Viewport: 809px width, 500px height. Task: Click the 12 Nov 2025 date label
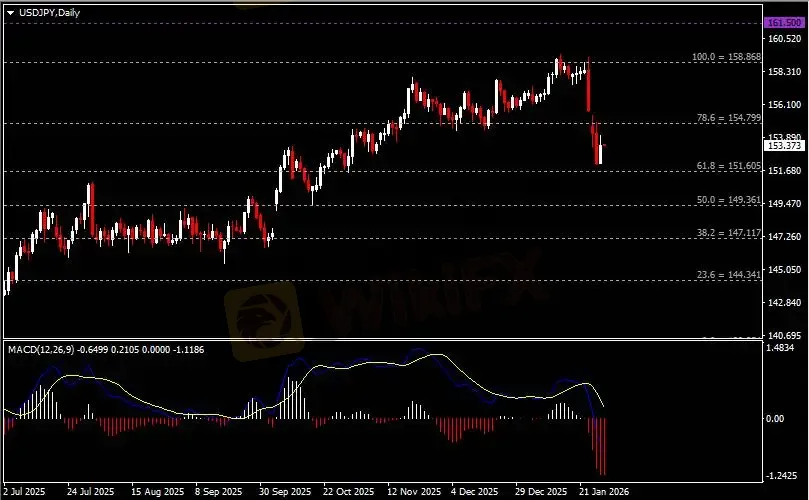click(x=414, y=491)
